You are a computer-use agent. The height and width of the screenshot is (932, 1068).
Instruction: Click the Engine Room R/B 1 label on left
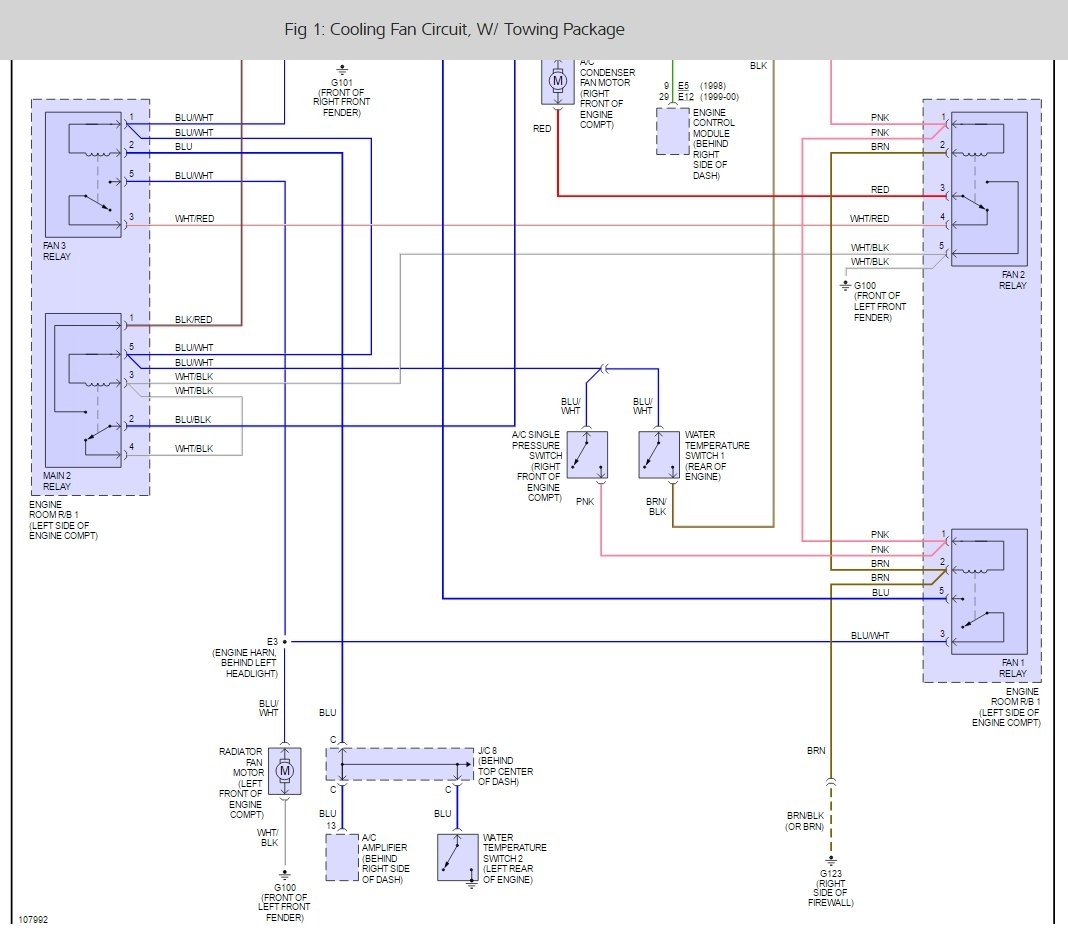(x=63, y=521)
